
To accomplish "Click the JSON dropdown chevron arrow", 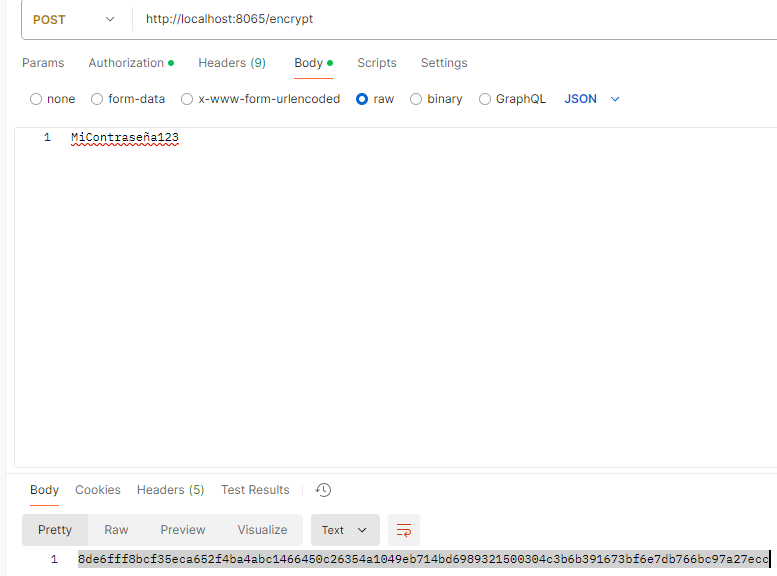I will point(615,99).
